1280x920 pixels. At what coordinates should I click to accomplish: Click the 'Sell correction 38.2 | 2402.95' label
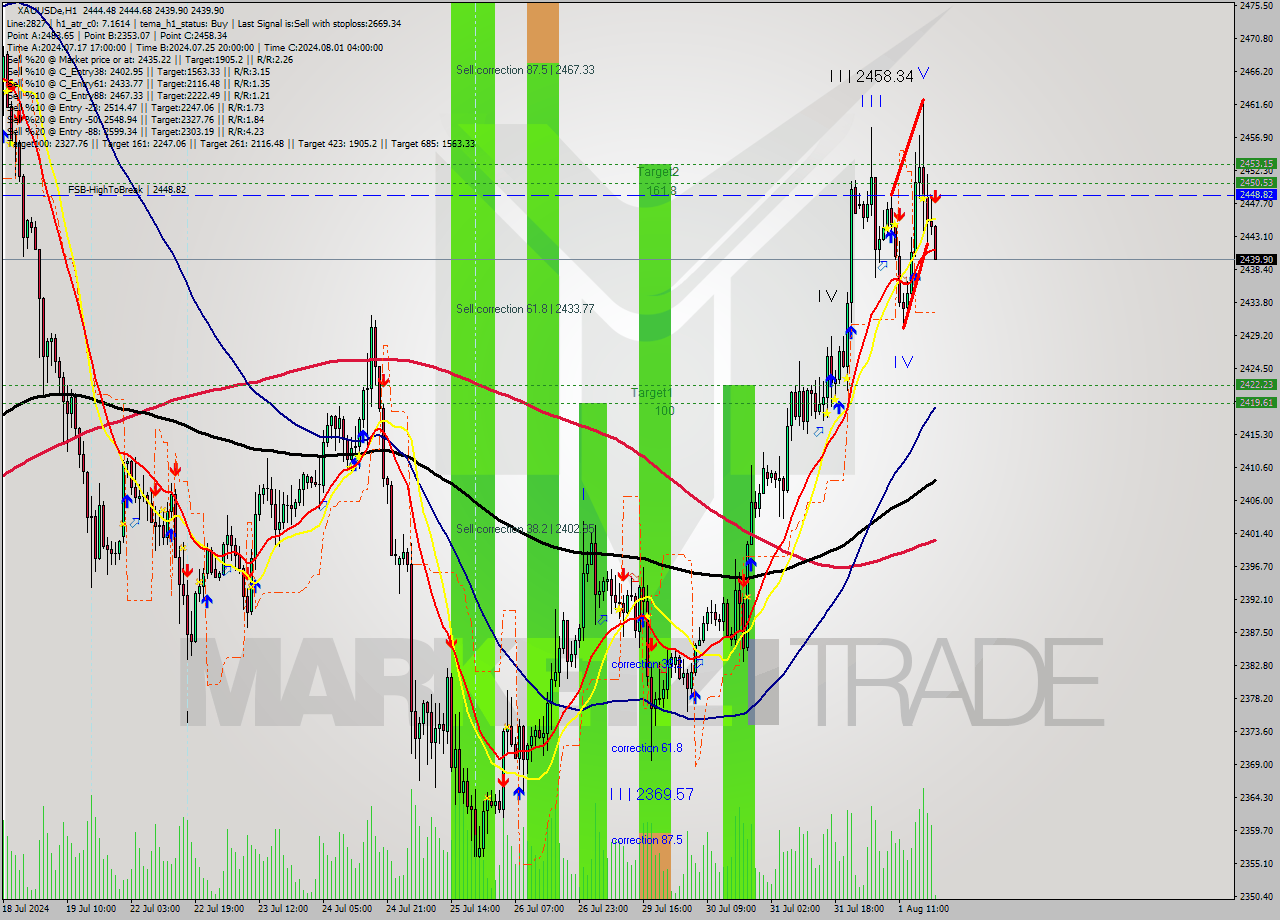pos(525,529)
